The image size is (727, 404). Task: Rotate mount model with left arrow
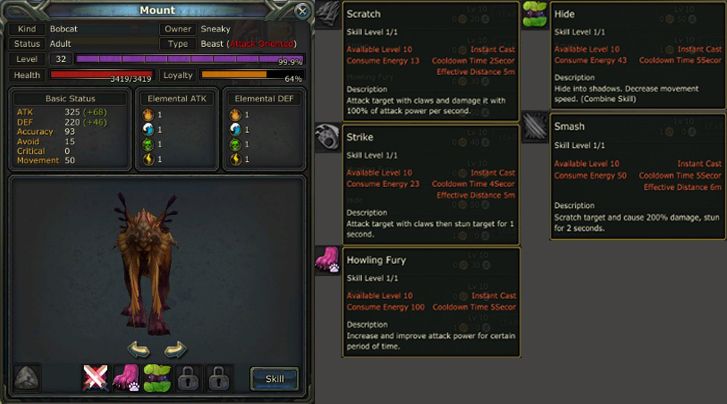click(x=139, y=349)
